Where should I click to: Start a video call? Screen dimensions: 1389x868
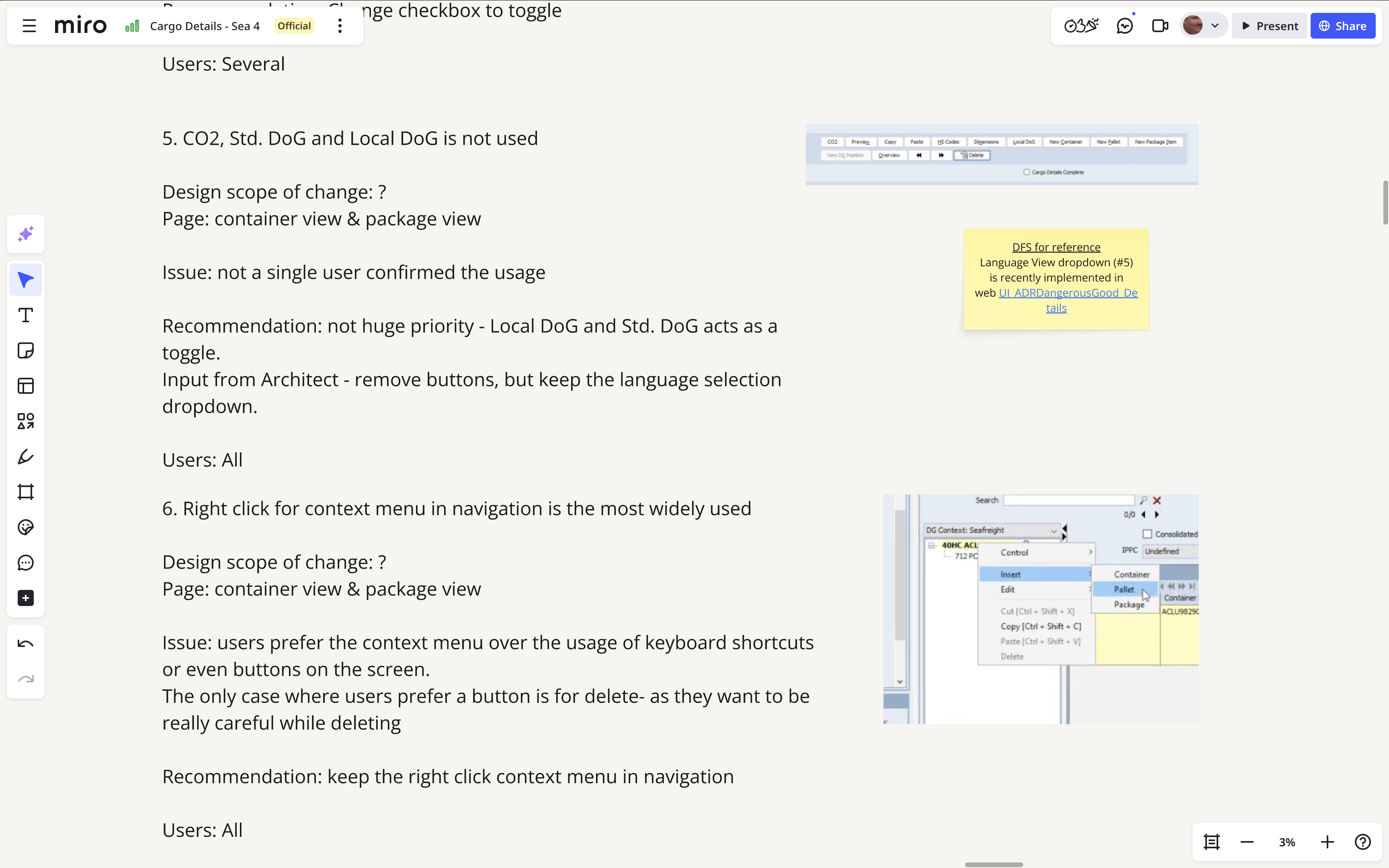coord(1160,26)
